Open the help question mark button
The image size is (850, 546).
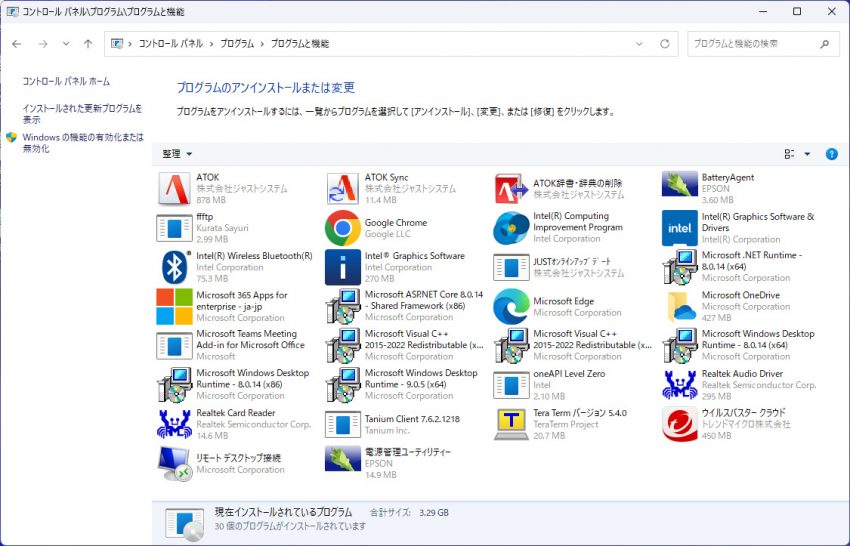(x=831, y=154)
